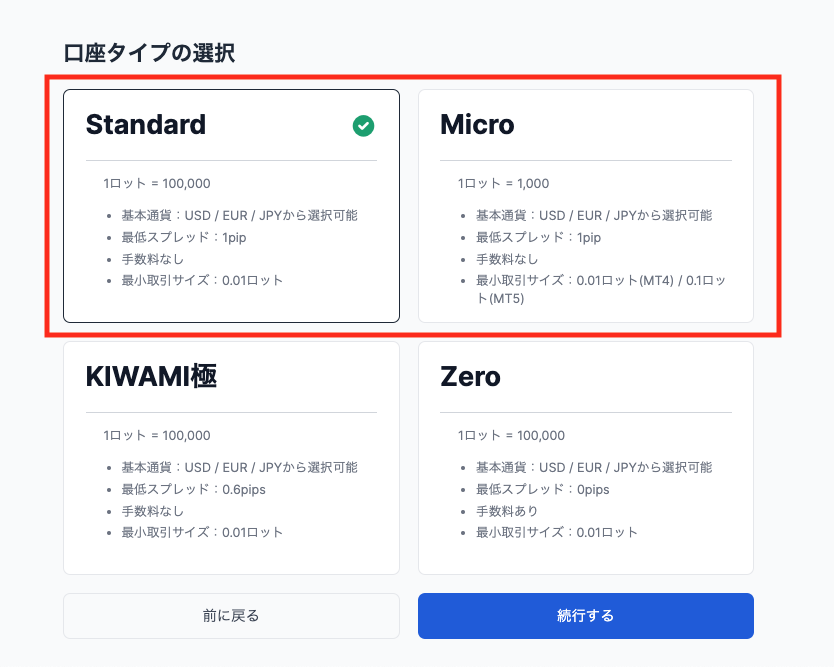Click Micro's 最低スプレッド:1pip bullet

[538, 237]
